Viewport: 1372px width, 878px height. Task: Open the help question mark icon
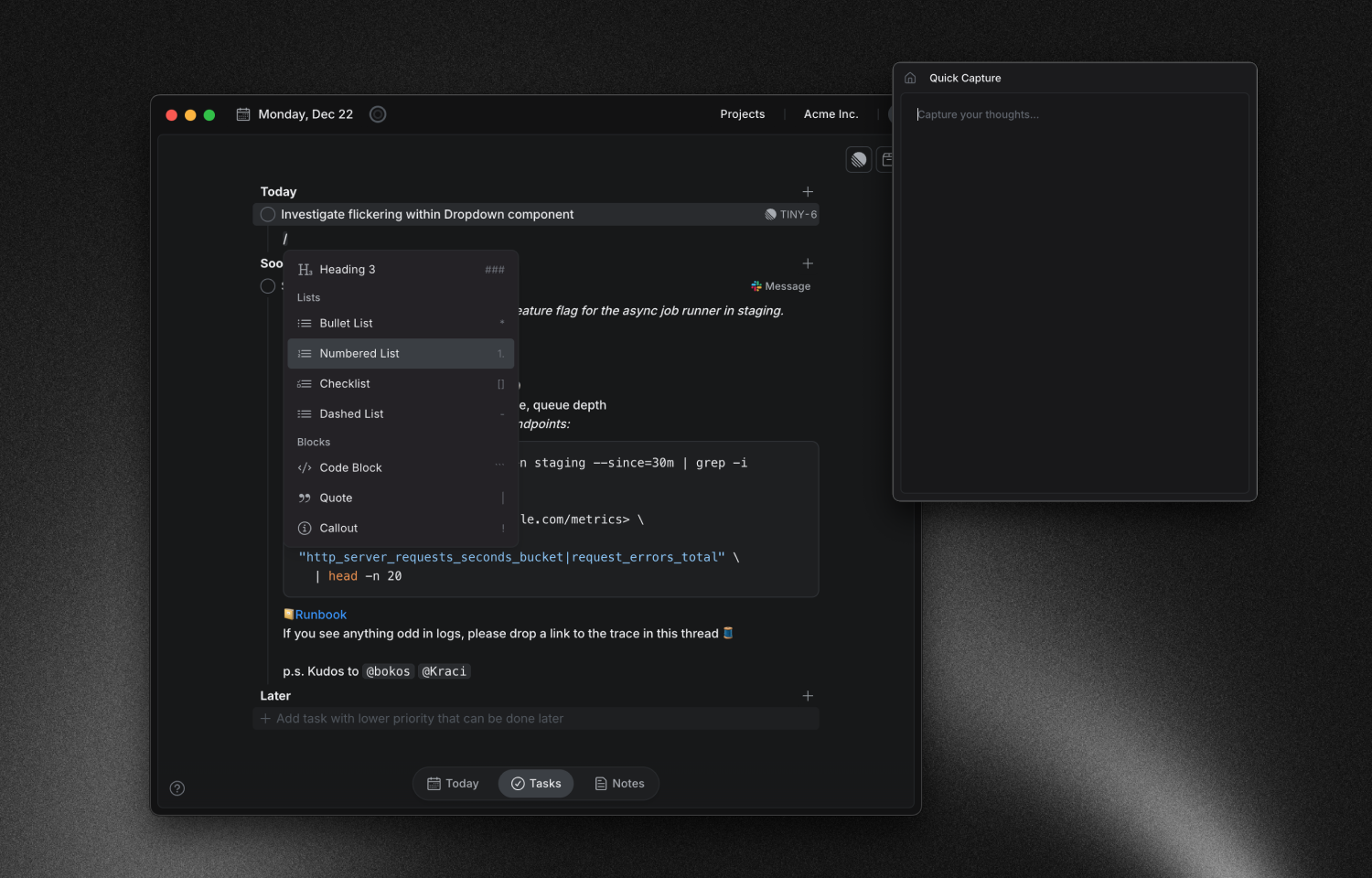coord(177,788)
